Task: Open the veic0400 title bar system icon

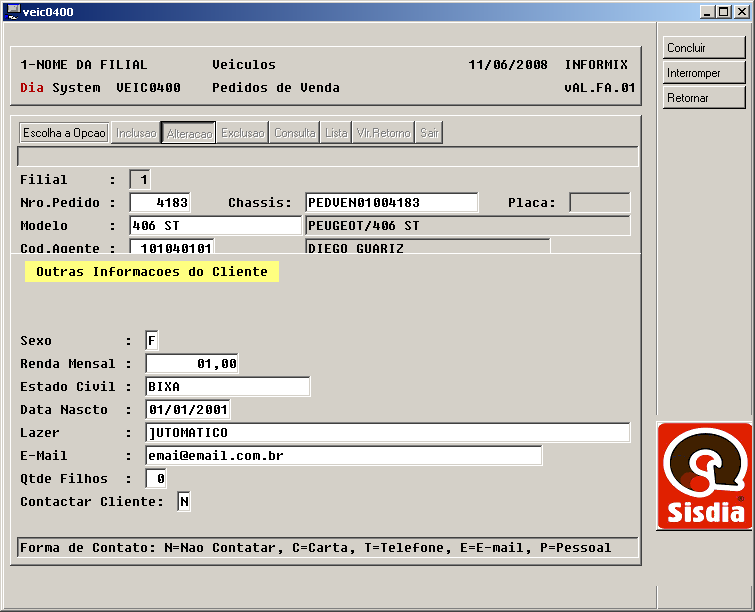Action: [13, 11]
